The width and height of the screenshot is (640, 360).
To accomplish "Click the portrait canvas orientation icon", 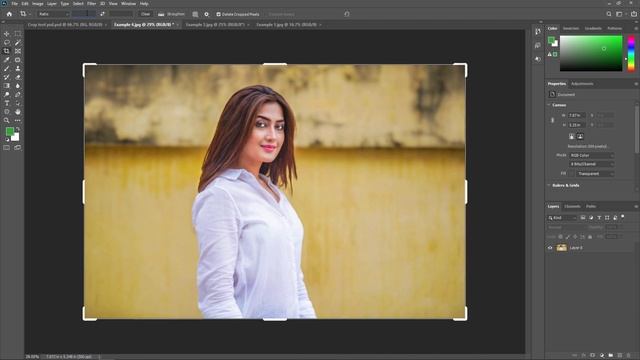I will coord(571,136).
